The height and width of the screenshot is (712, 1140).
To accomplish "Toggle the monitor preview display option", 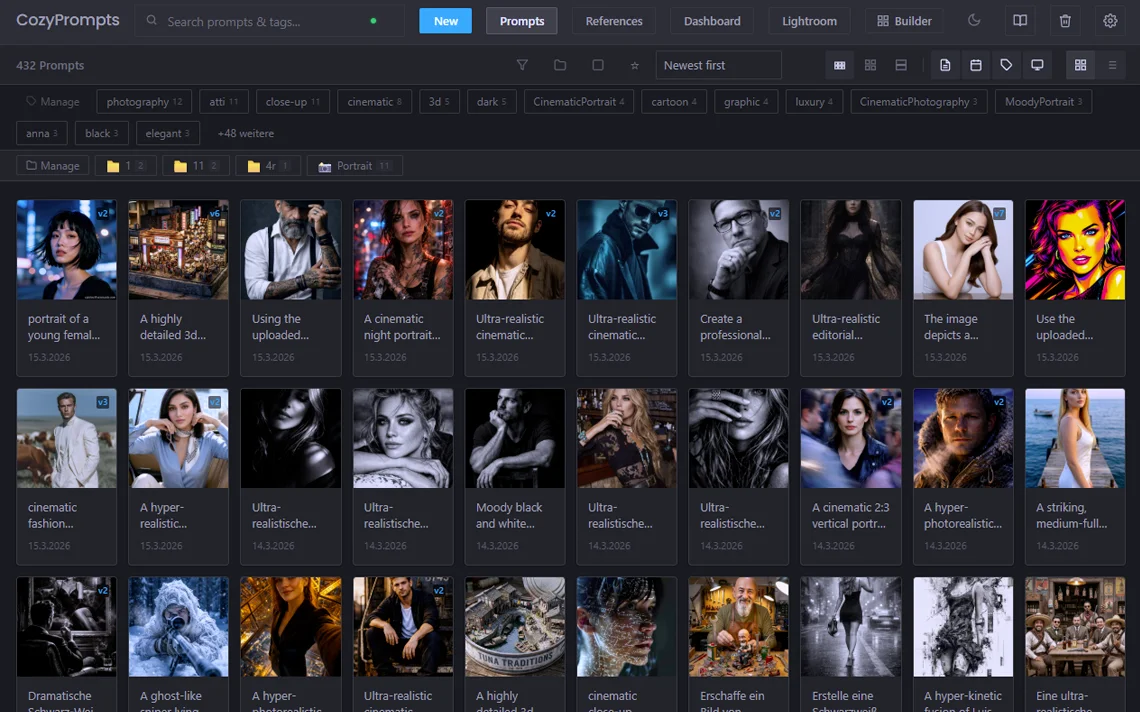I will tap(1037, 64).
